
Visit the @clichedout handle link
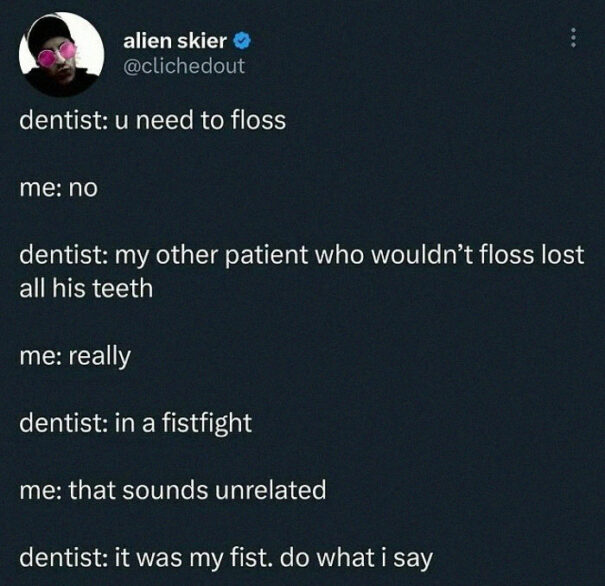click(x=184, y=66)
